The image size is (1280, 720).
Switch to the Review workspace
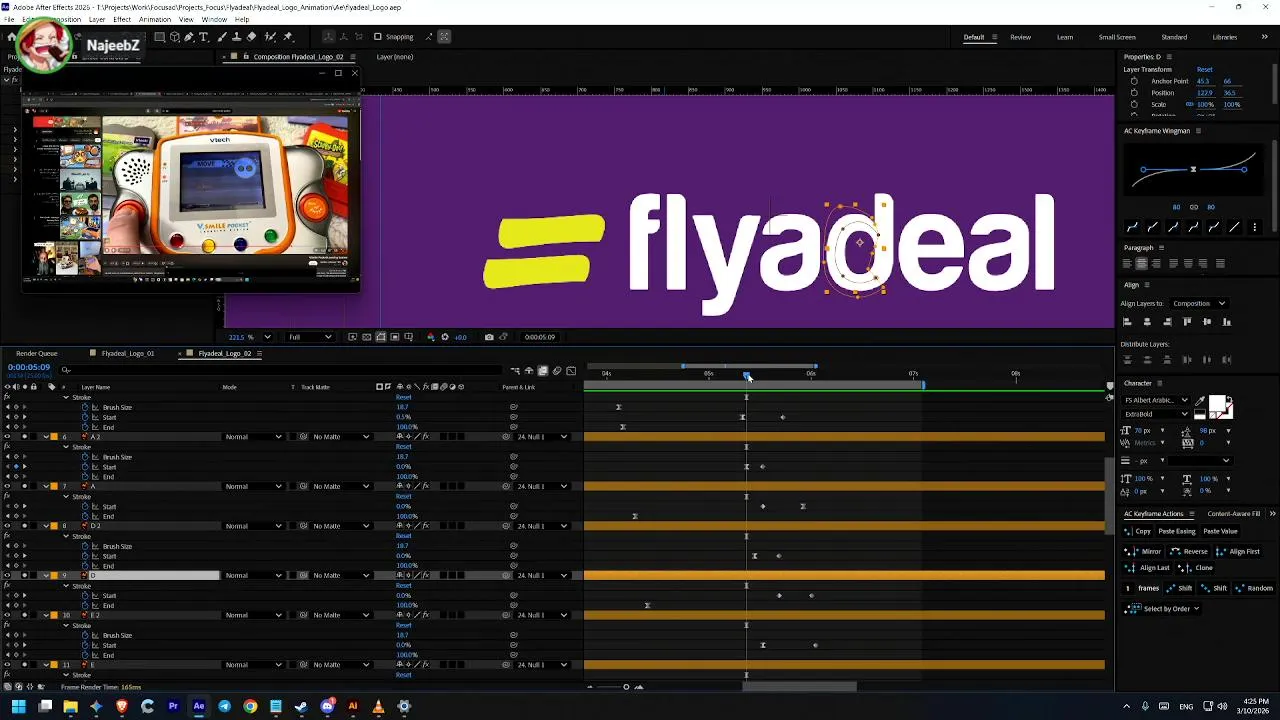(1020, 37)
